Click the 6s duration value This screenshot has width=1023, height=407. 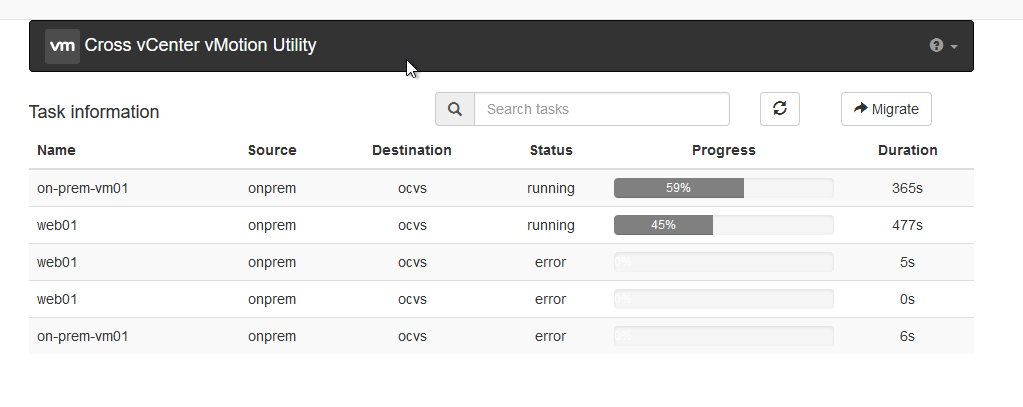pos(907,337)
